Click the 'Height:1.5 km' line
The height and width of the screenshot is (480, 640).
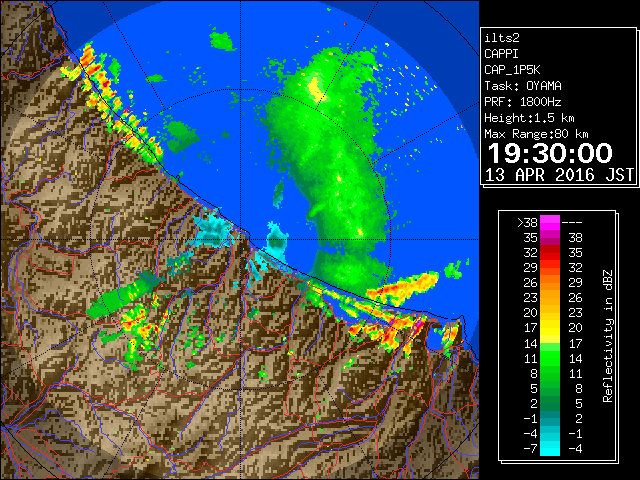[x=529, y=118]
